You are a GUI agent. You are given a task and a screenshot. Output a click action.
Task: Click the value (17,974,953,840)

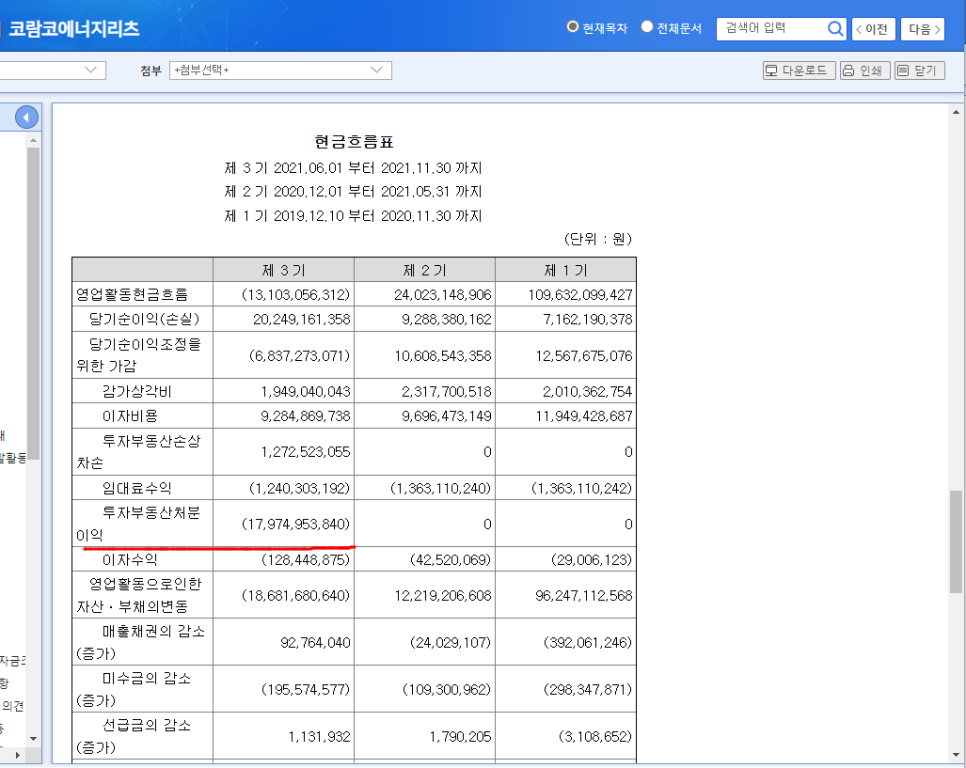[x=296, y=524]
